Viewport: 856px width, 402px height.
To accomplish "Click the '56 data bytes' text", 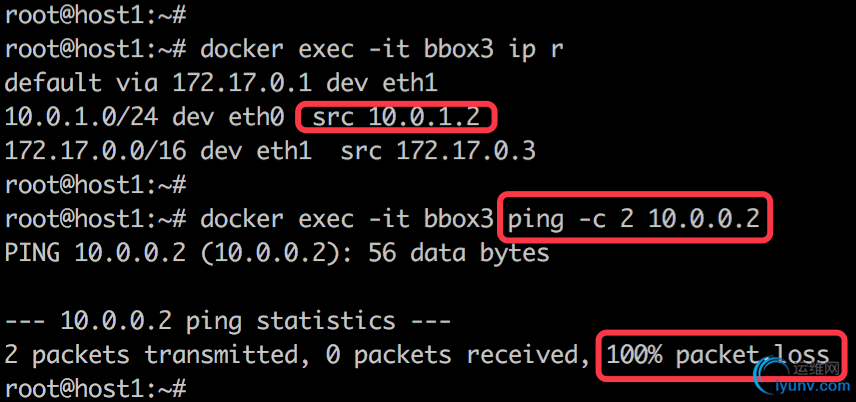I will pos(459,253).
